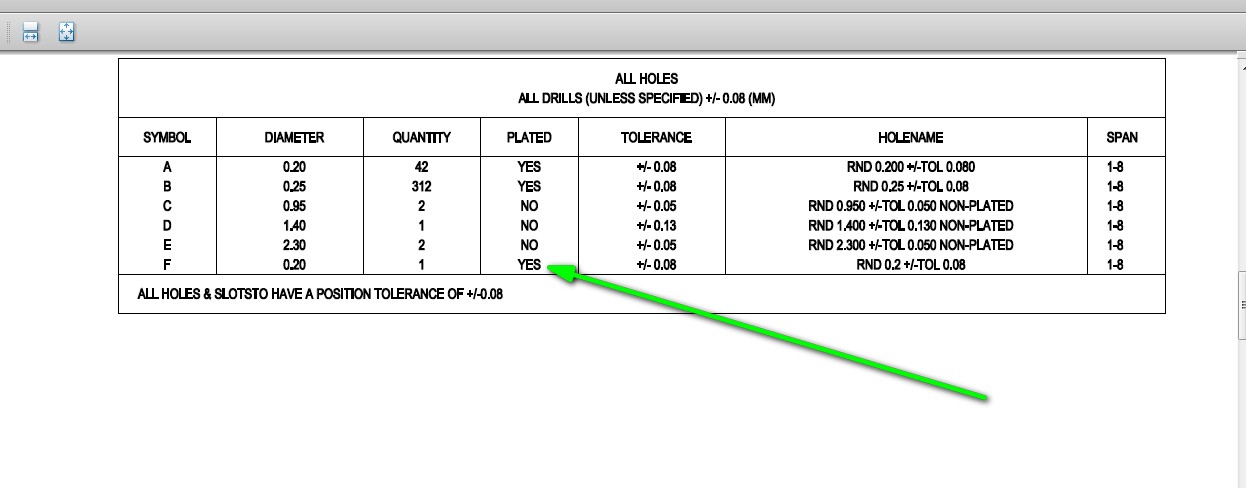Viewport: 1246px width, 488px height.
Task: Select symbol A in the table
Action: [x=167, y=167]
